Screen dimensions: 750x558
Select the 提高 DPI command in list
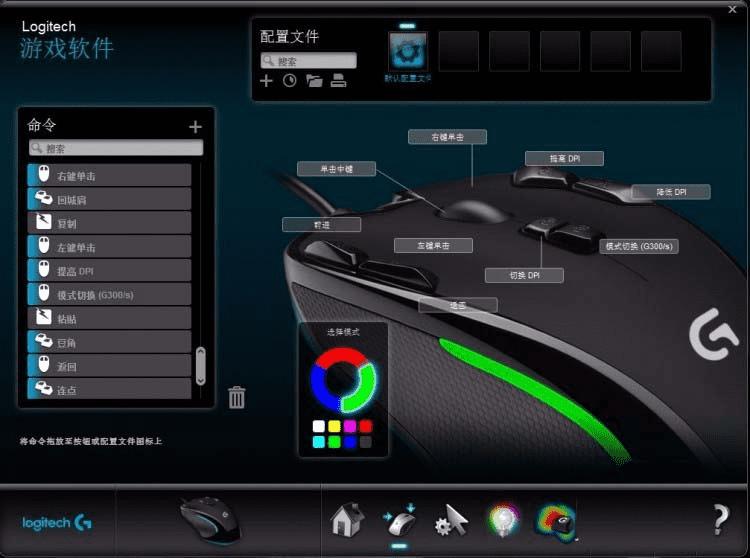110,271
